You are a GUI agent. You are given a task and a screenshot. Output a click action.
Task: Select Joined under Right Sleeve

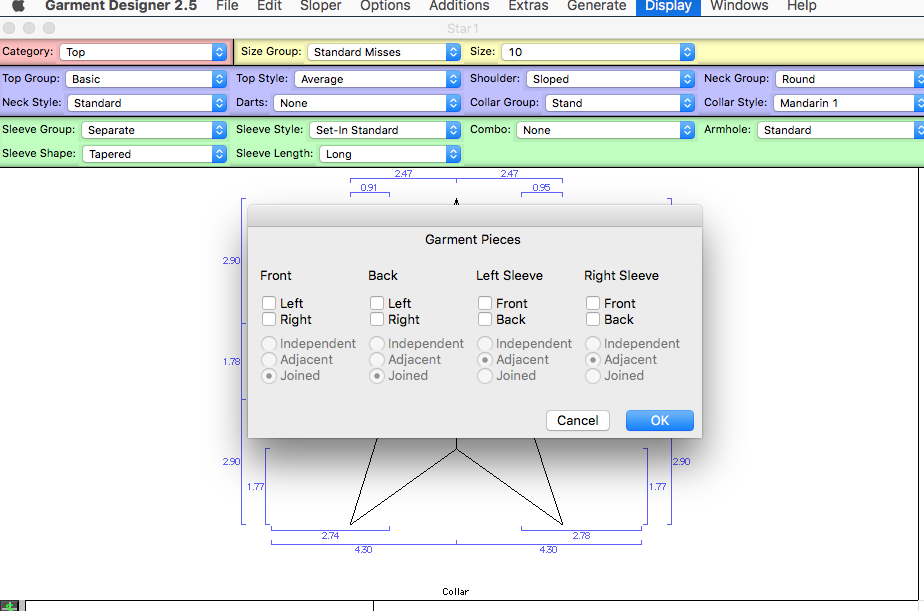593,376
